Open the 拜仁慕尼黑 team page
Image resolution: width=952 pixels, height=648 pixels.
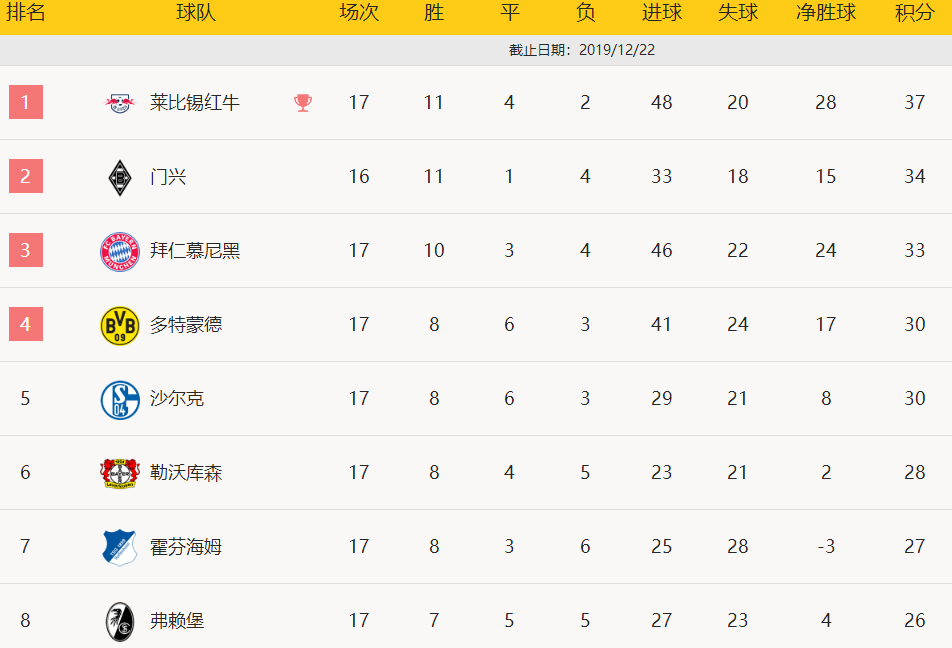195,250
